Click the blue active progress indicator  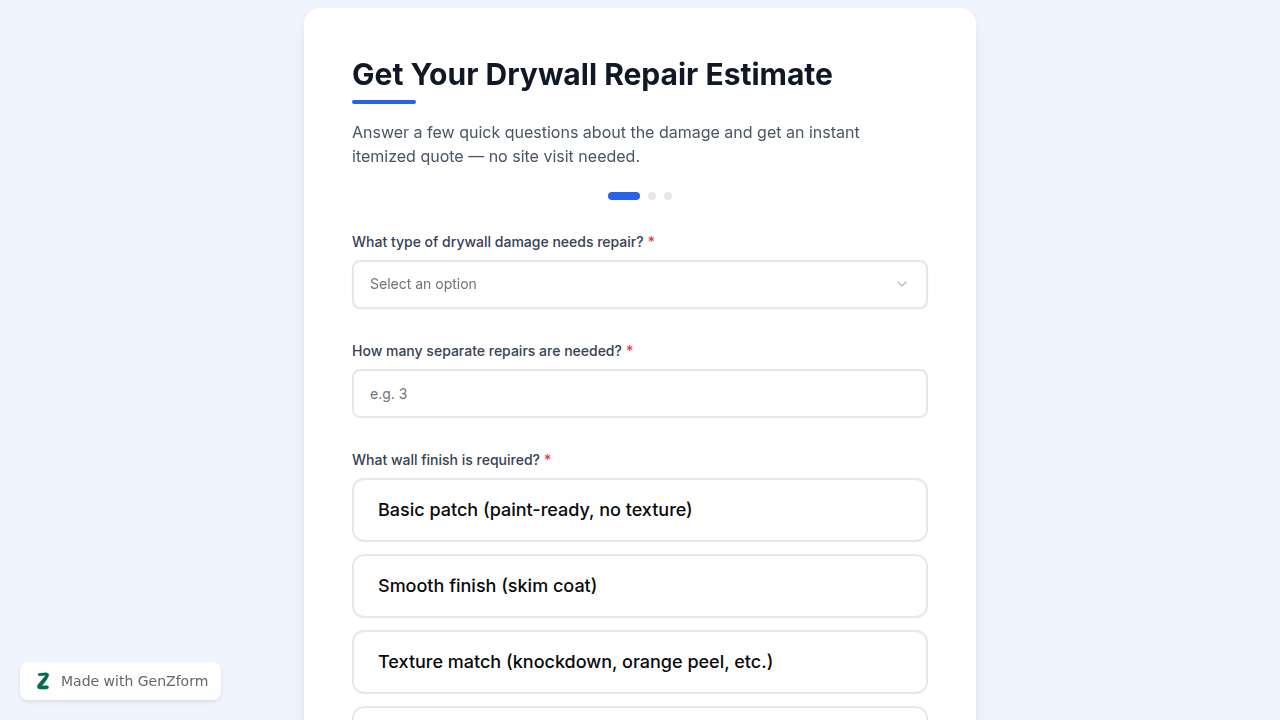(623, 196)
